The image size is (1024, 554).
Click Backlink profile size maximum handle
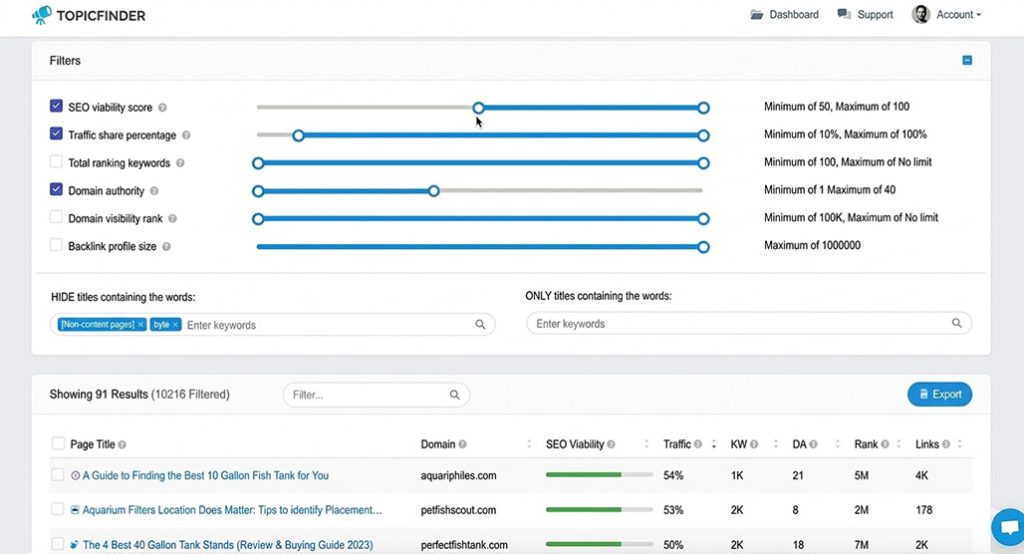(703, 247)
